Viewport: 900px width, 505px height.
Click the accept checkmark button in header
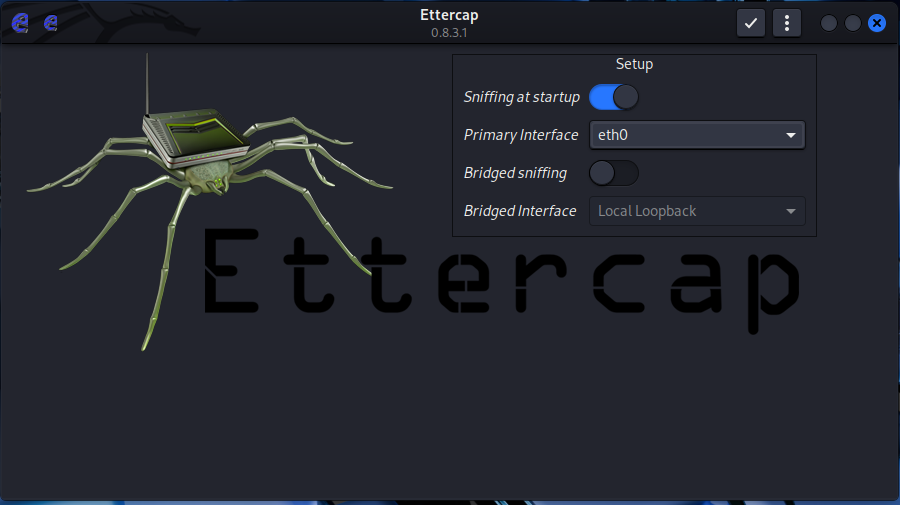pos(751,23)
